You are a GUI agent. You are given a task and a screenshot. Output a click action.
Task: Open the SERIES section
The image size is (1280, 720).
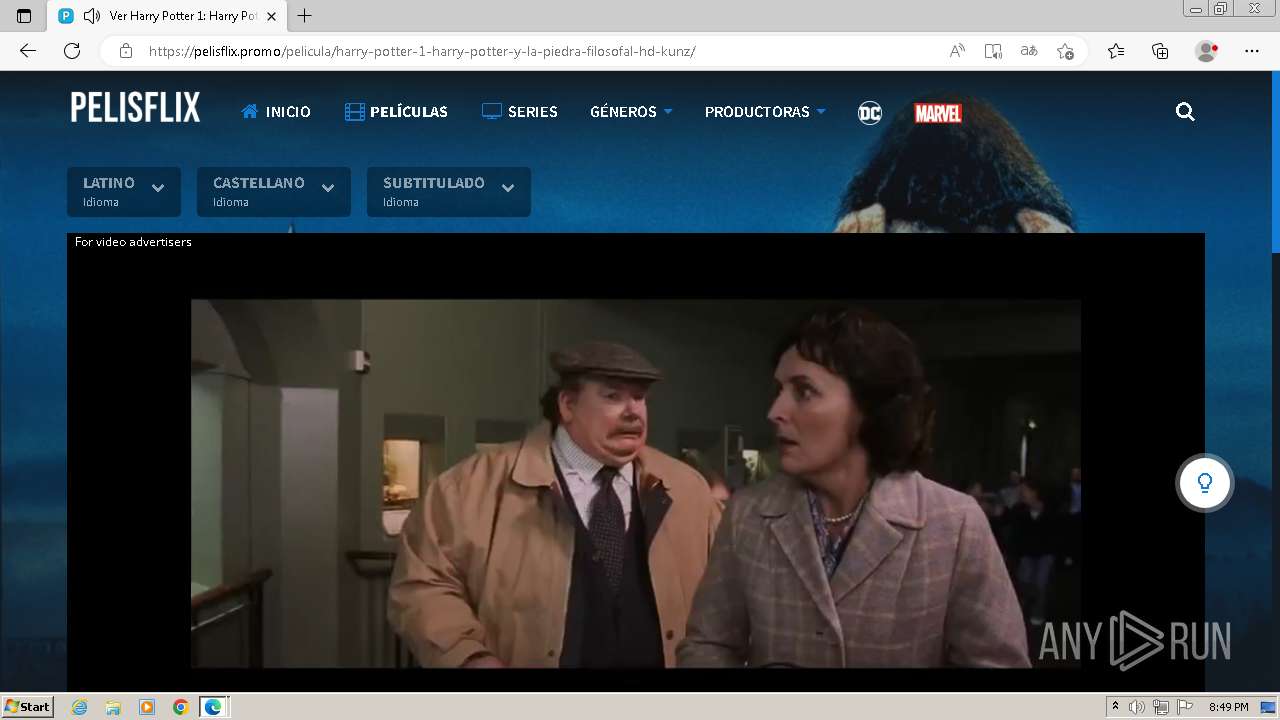[x=520, y=112]
